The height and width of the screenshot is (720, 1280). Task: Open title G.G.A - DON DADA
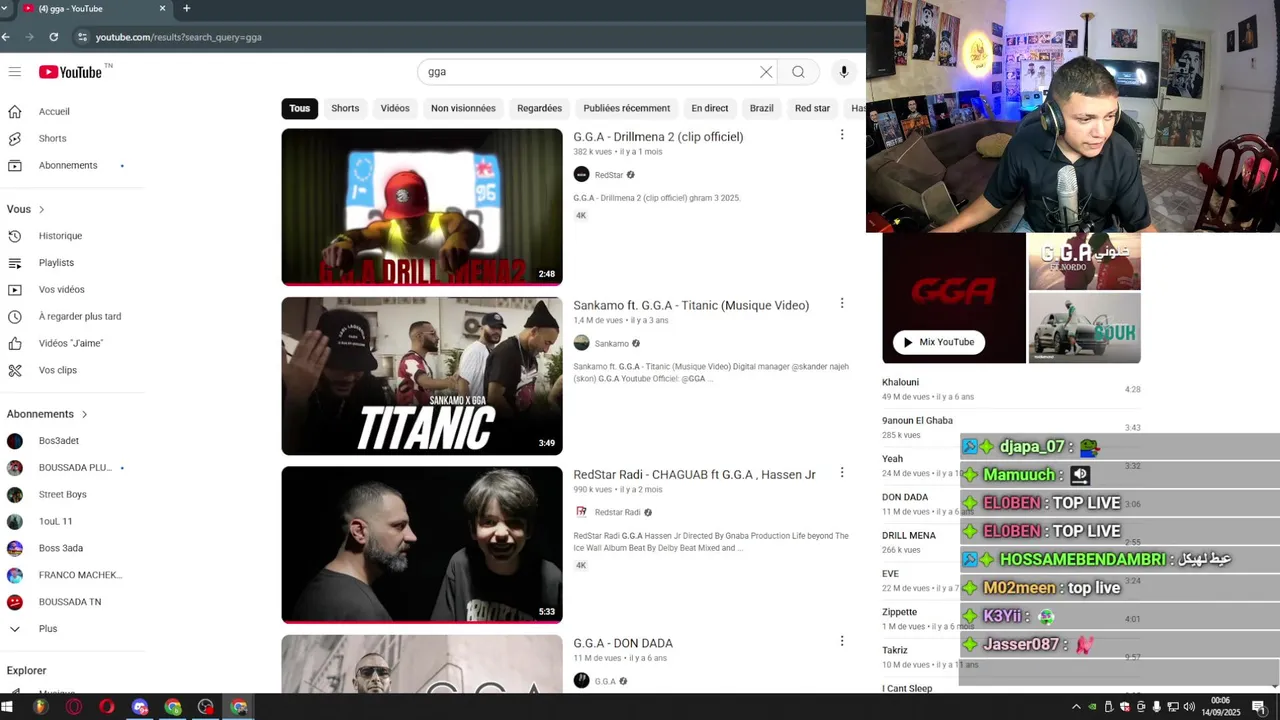[x=623, y=643]
